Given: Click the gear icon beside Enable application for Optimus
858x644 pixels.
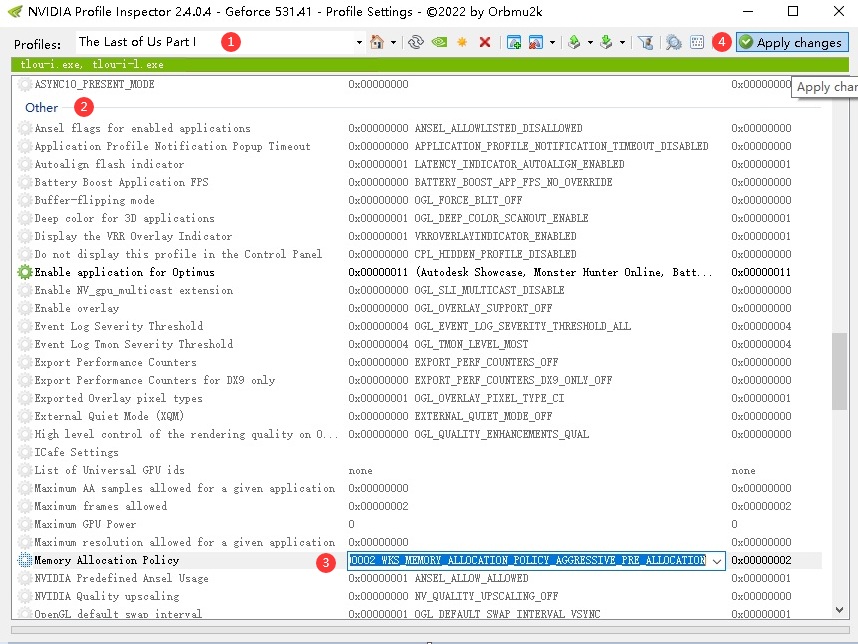Looking at the screenshot, I should [x=25, y=272].
